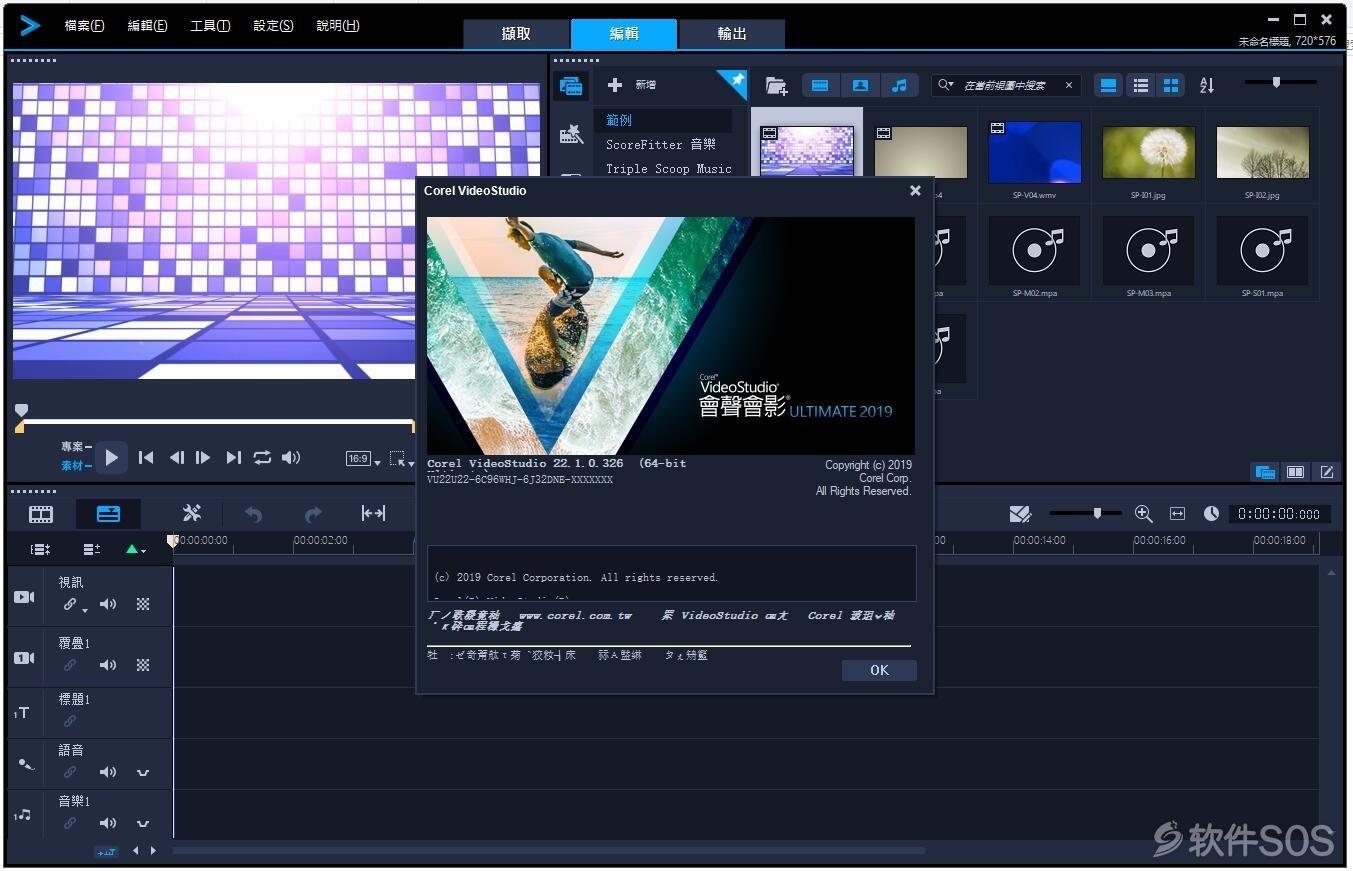Mute the 覆疊1 track audio

pyautogui.click(x=107, y=665)
